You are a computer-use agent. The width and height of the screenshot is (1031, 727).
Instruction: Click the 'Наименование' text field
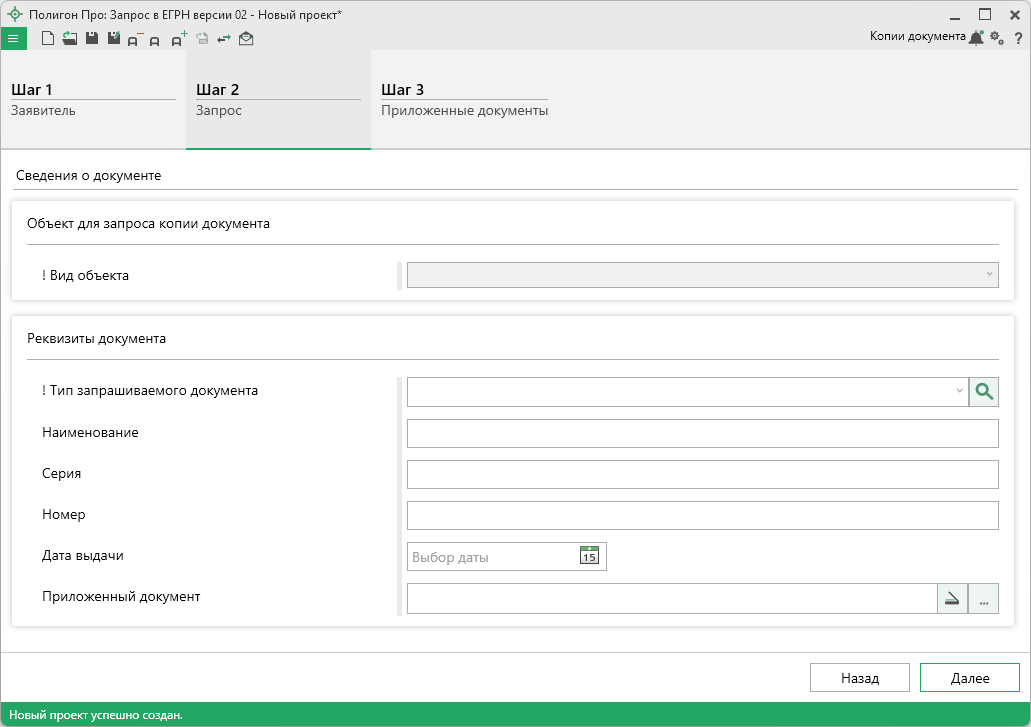click(702, 433)
